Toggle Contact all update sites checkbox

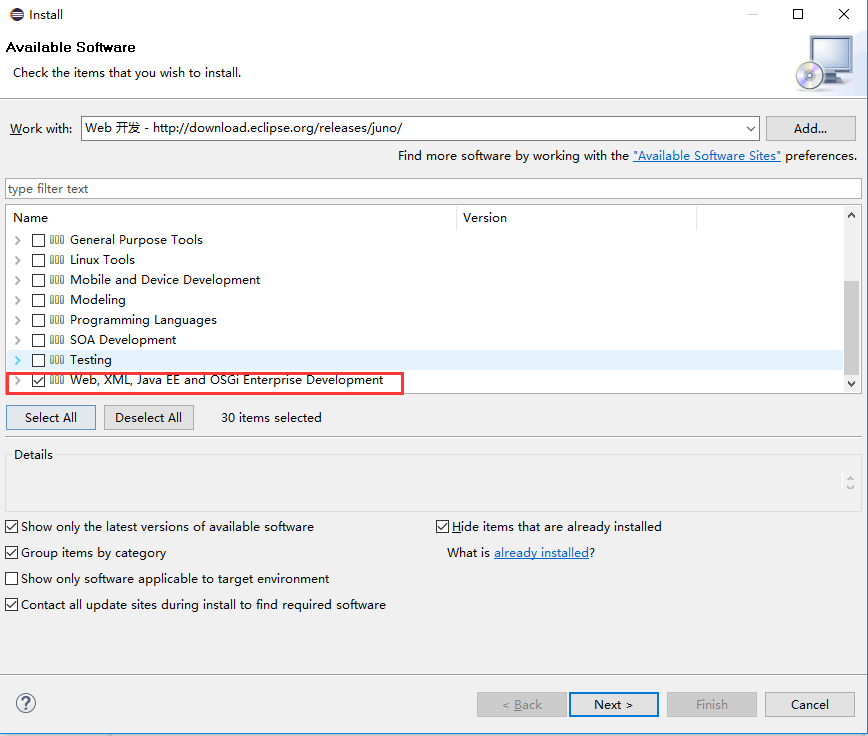point(12,604)
